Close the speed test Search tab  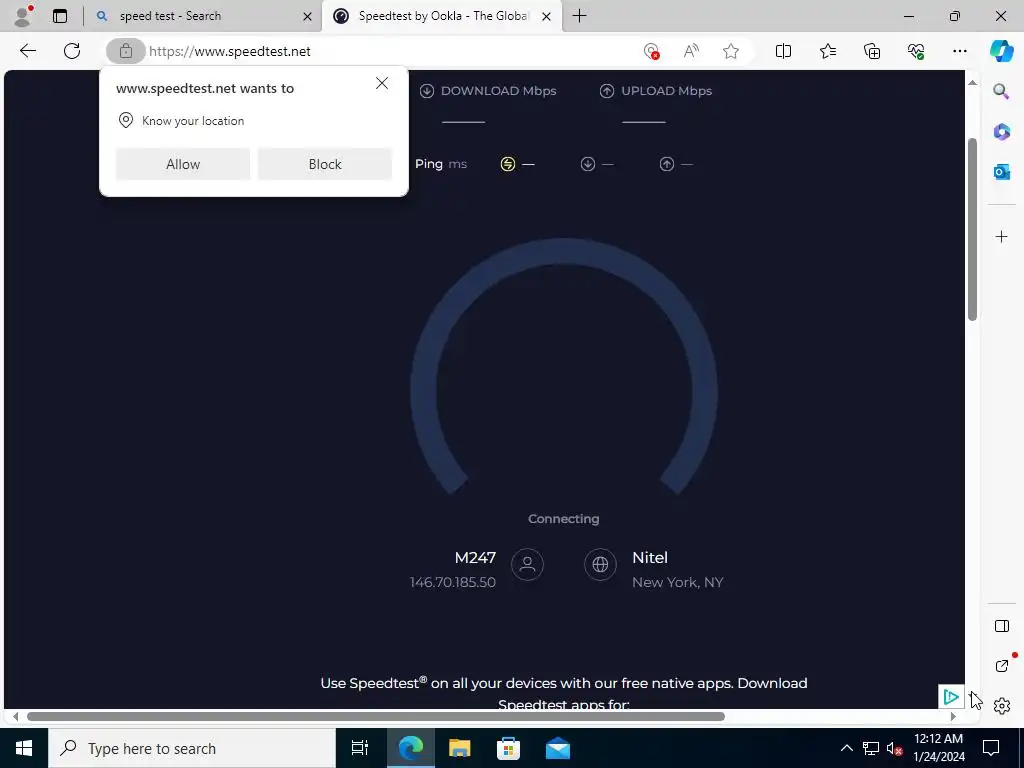pos(307,16)
